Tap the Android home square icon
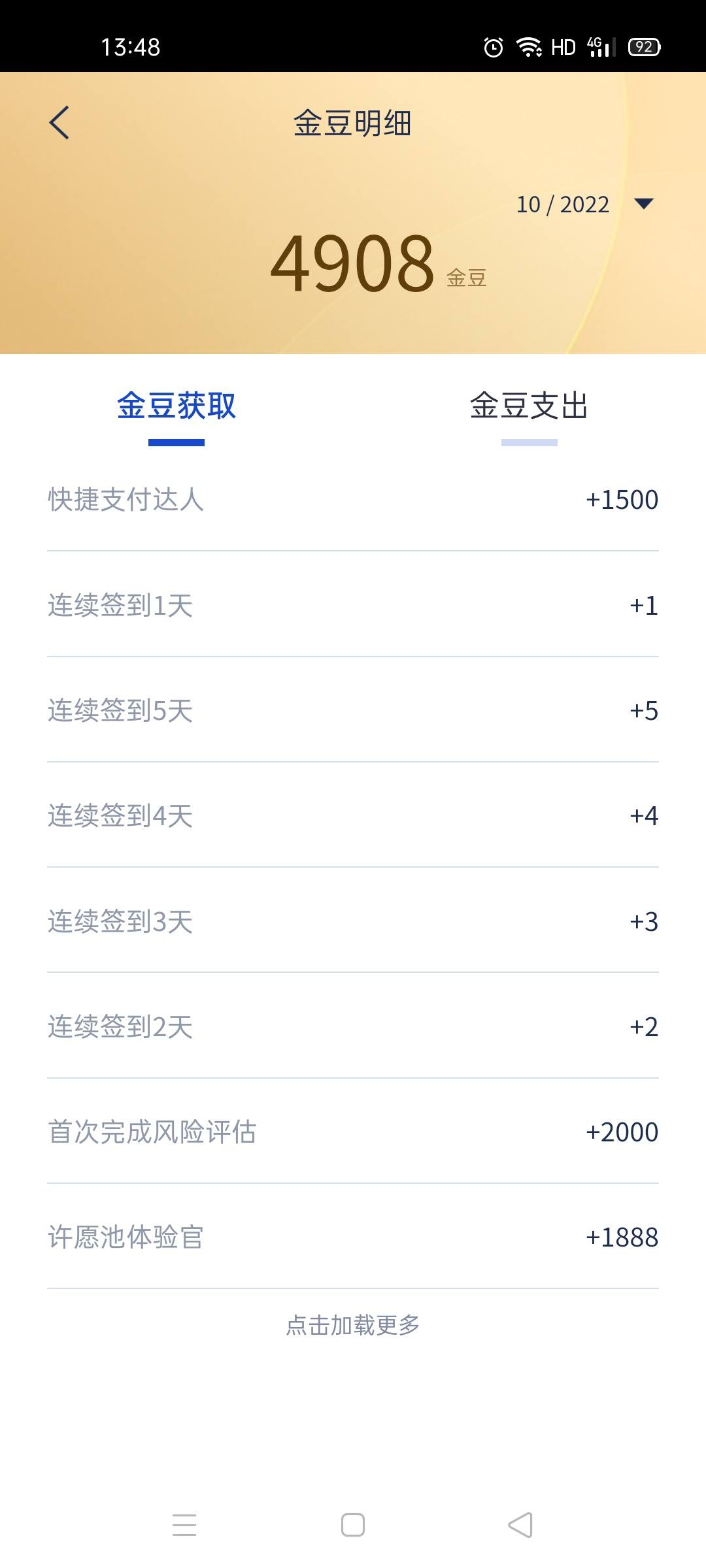This screenshot has width=706, height=1568. (353, 1525)
